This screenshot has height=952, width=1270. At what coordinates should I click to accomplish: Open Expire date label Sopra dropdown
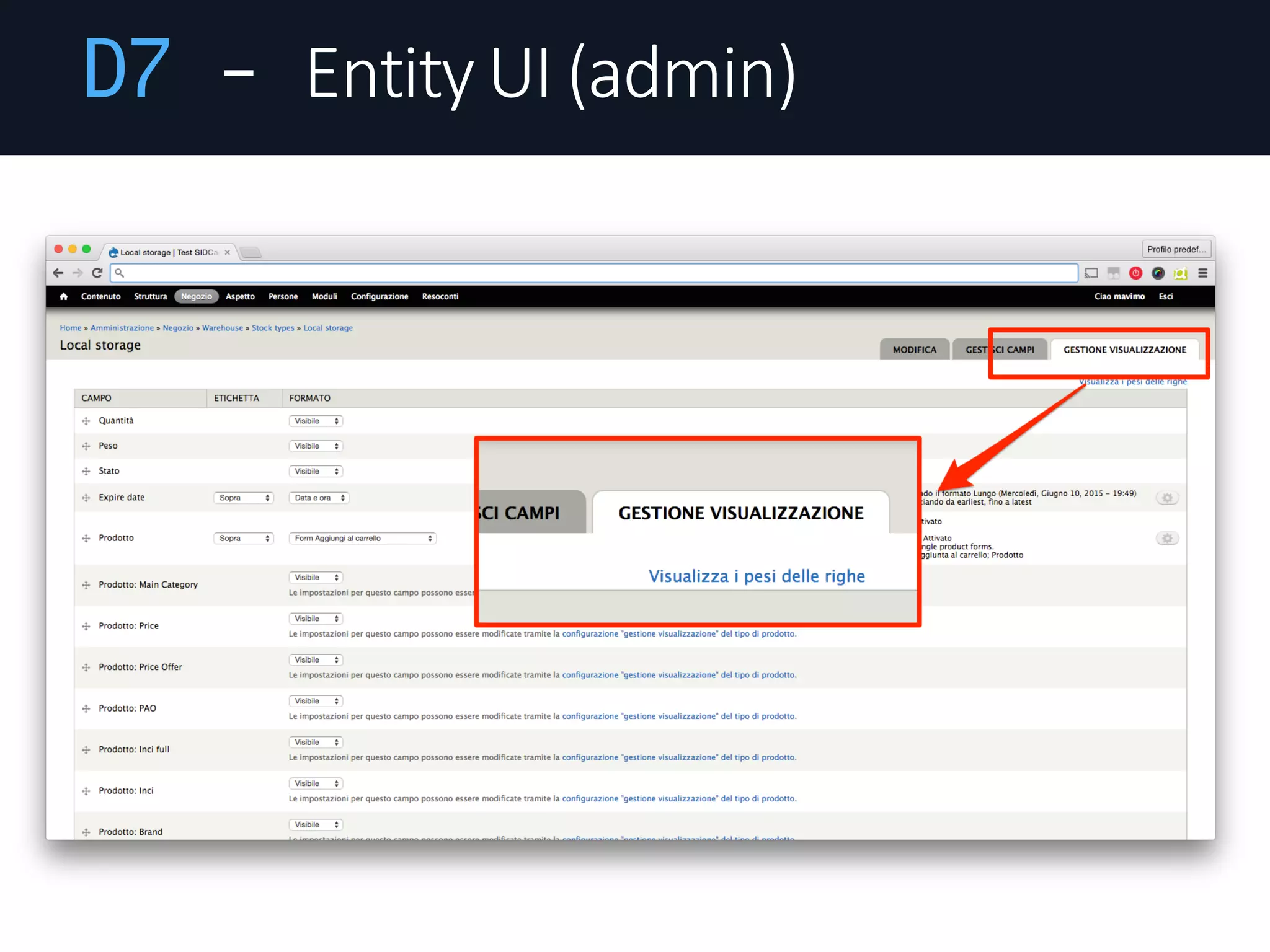tap(243, 498)
